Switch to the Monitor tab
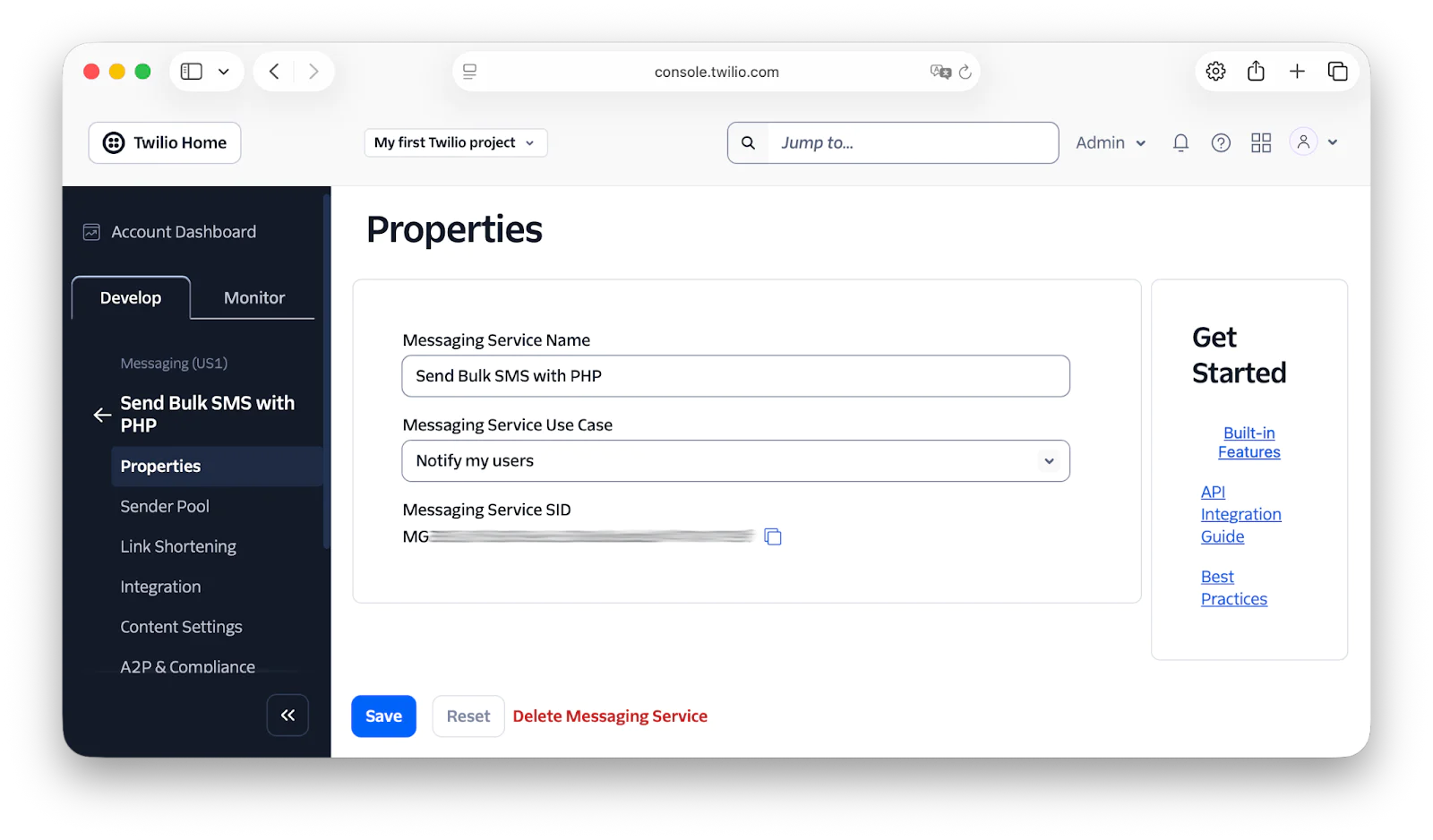The image size is (1433, 840). 253,297
